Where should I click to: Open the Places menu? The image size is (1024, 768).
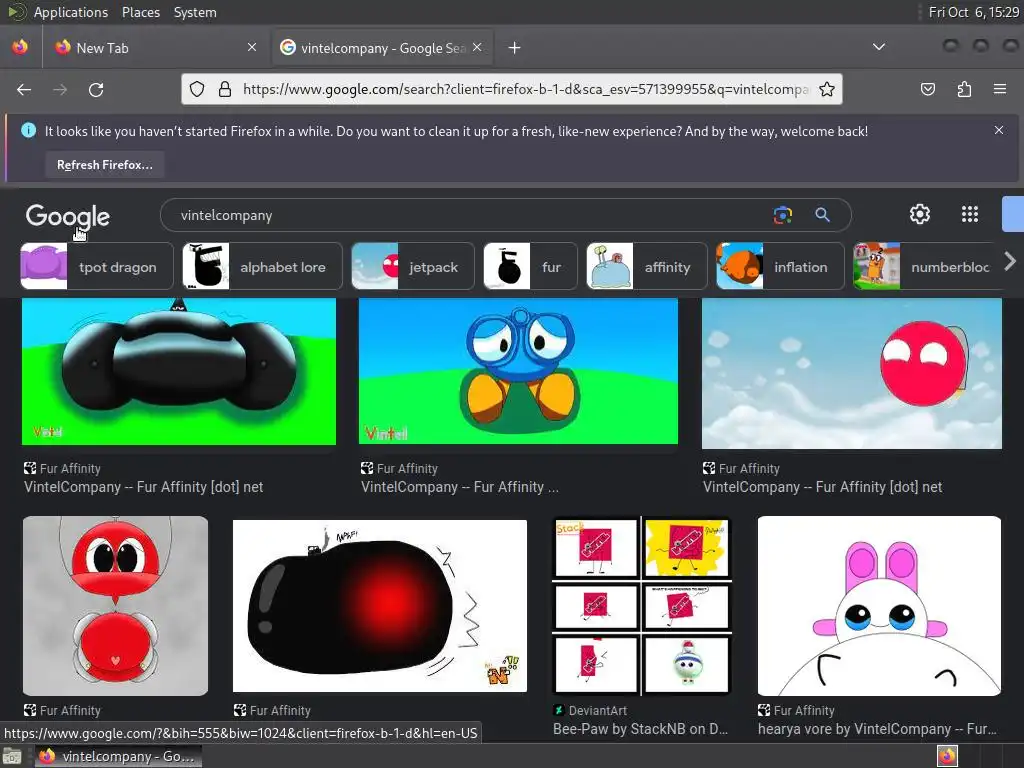click(140, 12)
